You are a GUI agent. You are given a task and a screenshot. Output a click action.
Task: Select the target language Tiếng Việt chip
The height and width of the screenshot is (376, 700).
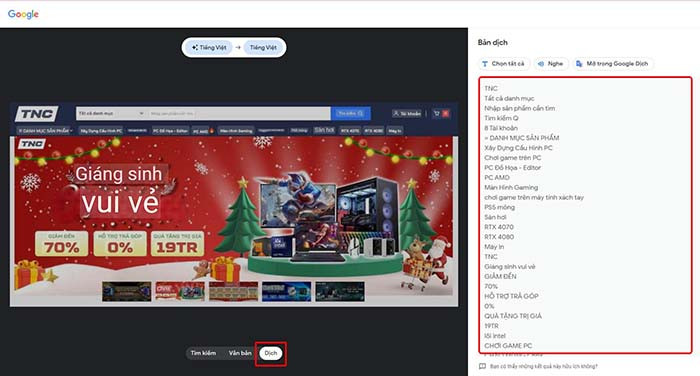[x=263, y=47]
